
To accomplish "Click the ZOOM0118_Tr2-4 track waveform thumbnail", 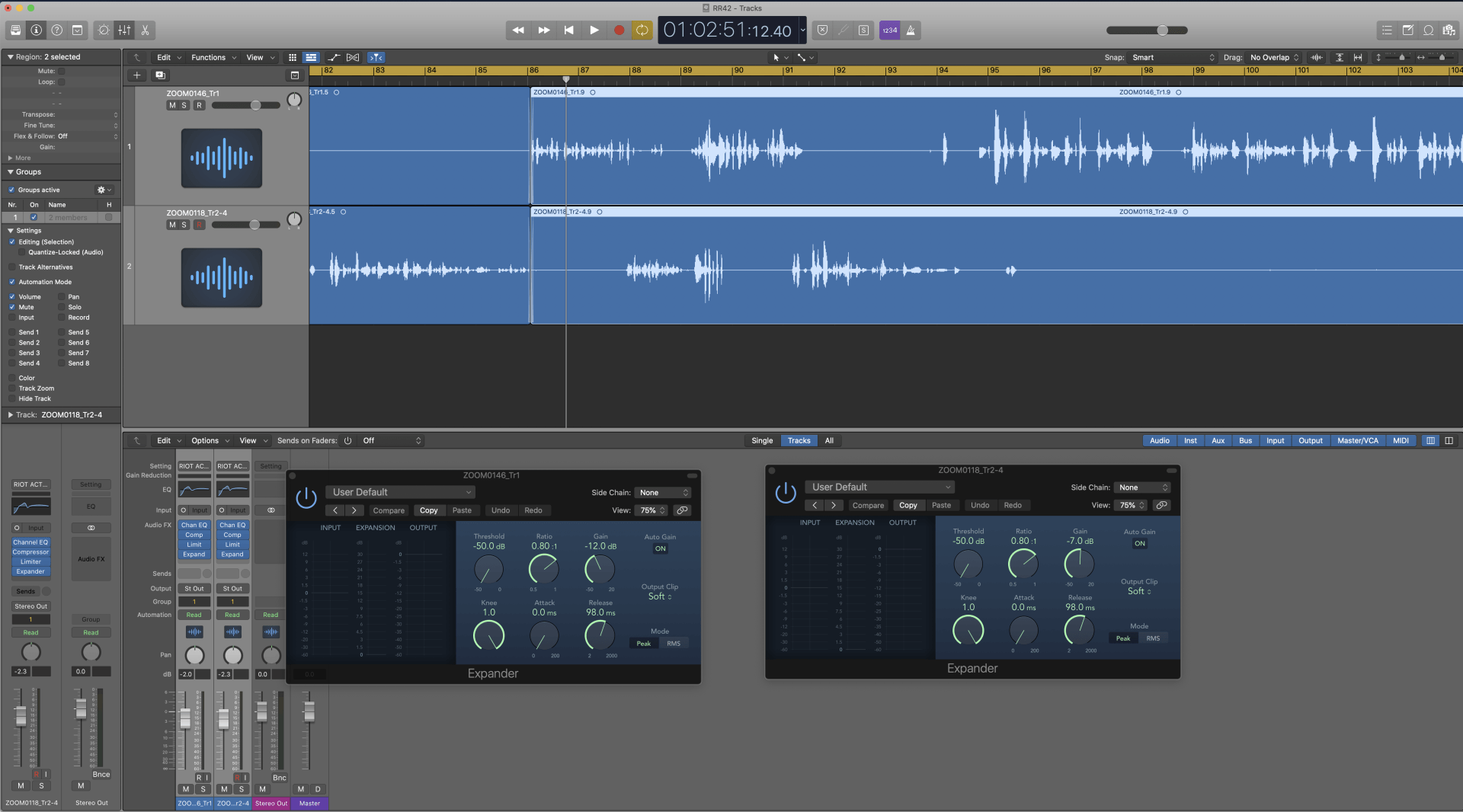I will point(222,277).
